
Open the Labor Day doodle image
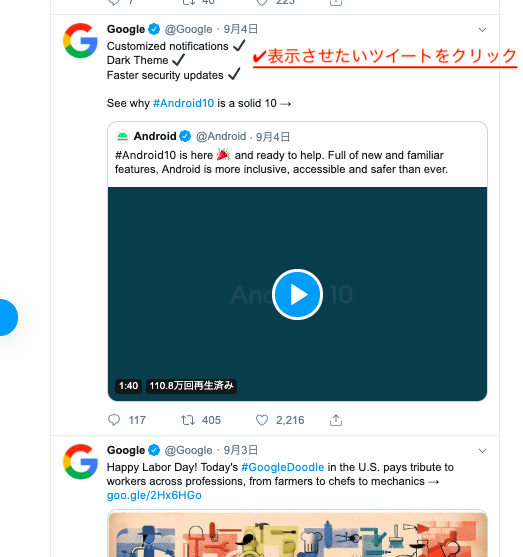tap(297, 534)
